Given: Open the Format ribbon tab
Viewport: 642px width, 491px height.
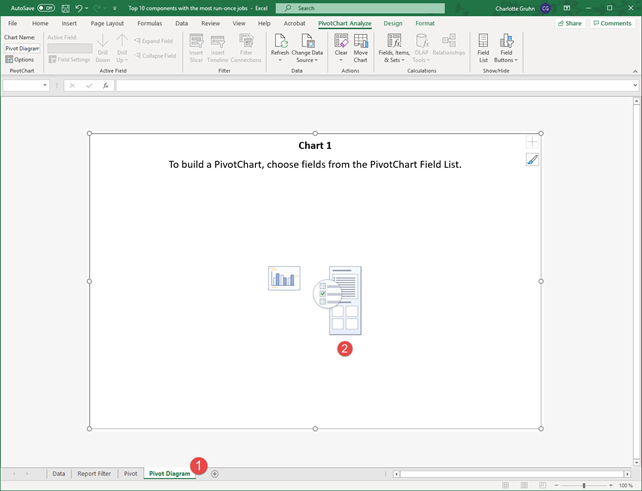Looking at the screenshot, I should [425, 23].
